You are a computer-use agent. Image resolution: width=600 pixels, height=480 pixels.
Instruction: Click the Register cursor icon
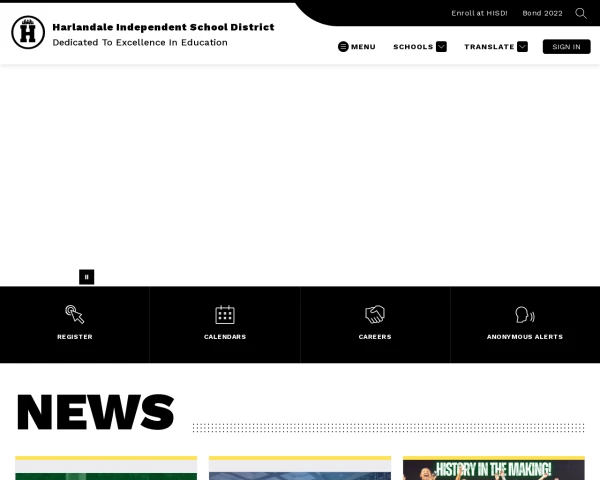75,314
